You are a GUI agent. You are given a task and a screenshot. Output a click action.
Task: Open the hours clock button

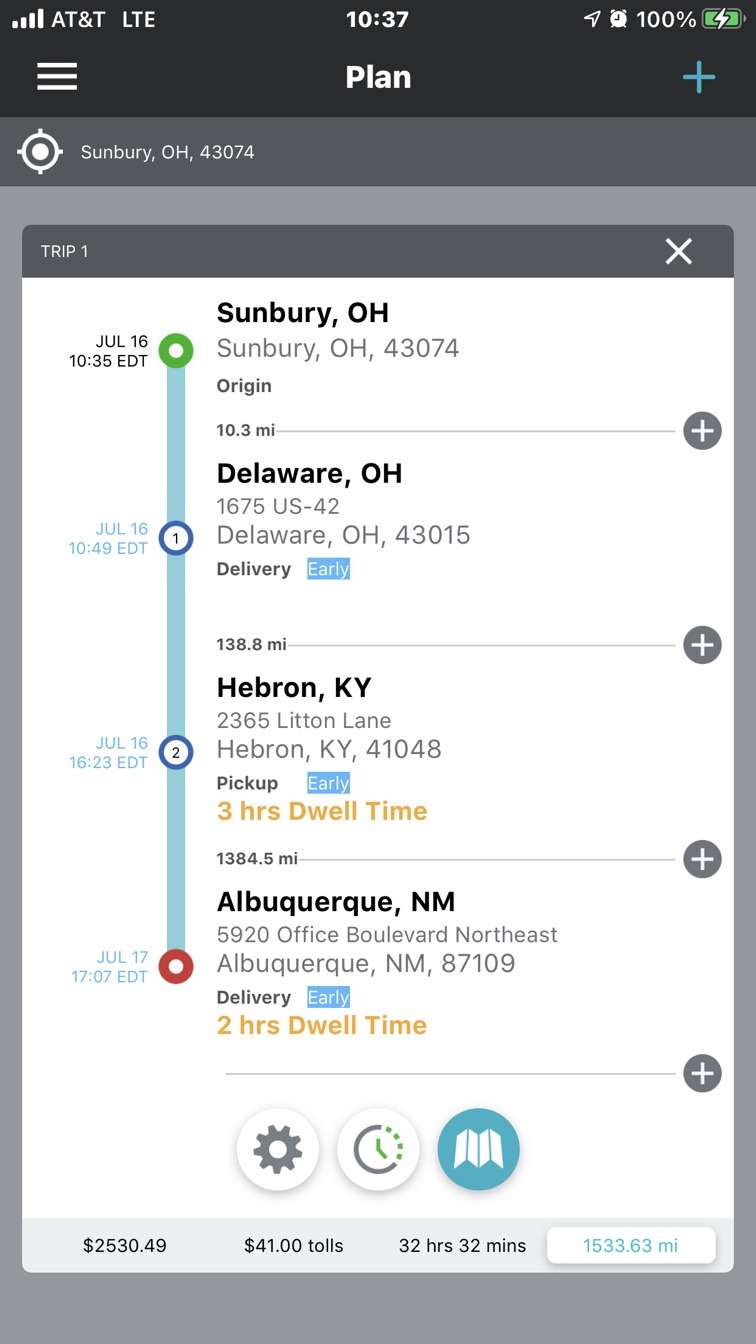[x=378, y=1150]
